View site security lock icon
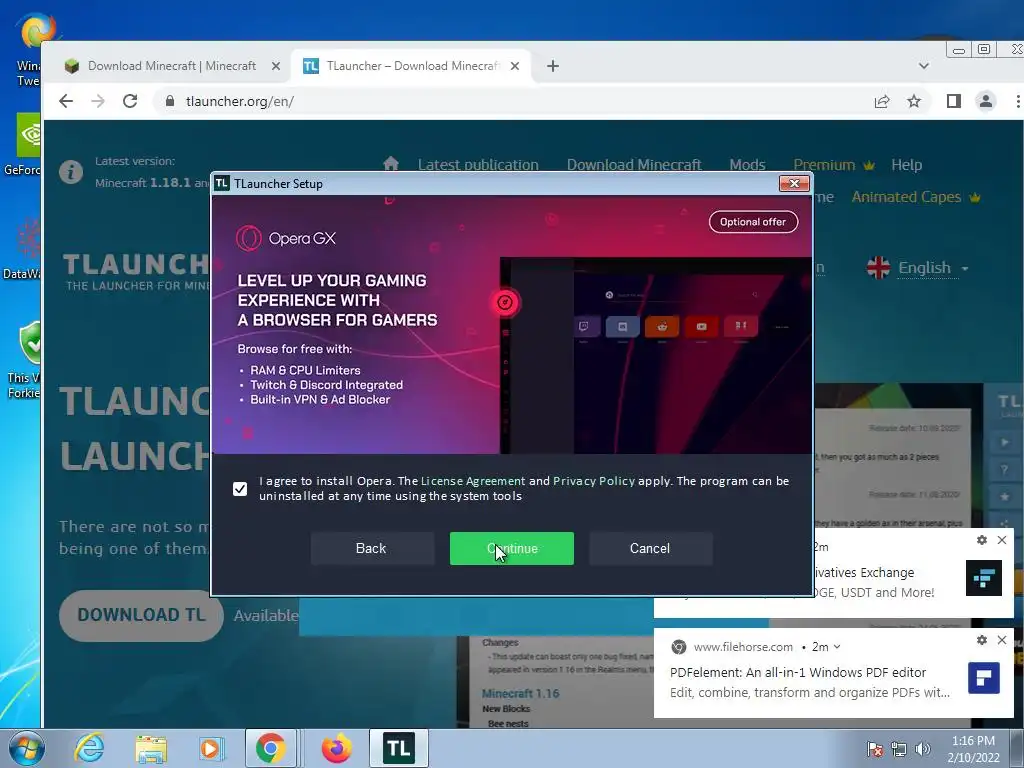The width and height of the screenshot is (1024, 768). 170,101
